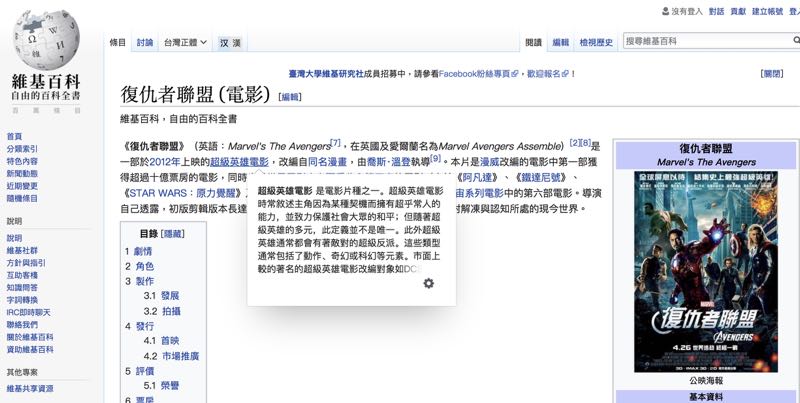
Task: Click the 歡迎報名 external link
Action: pos(547,74)
